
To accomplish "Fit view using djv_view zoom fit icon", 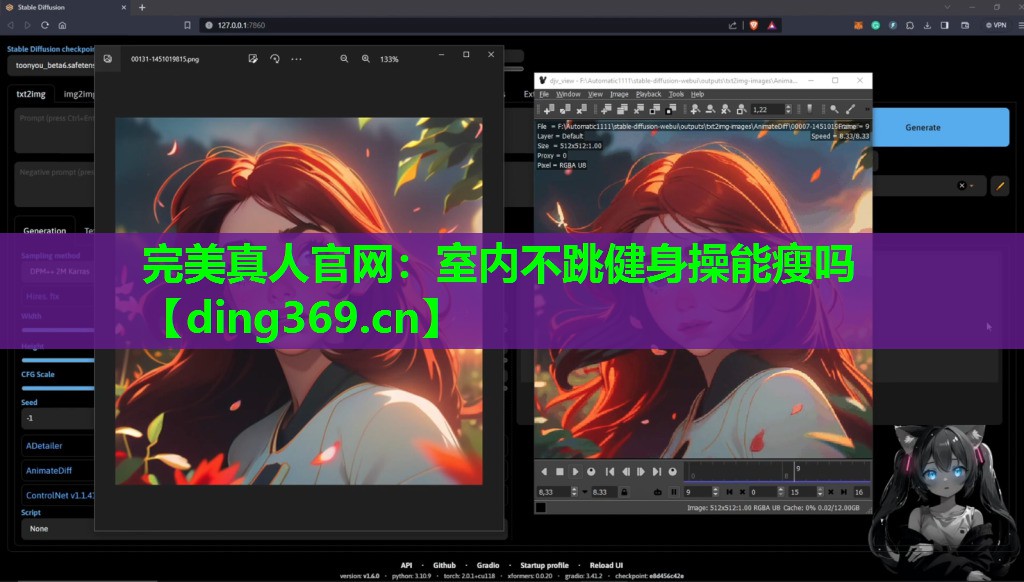I will click(x=740, y=109).
